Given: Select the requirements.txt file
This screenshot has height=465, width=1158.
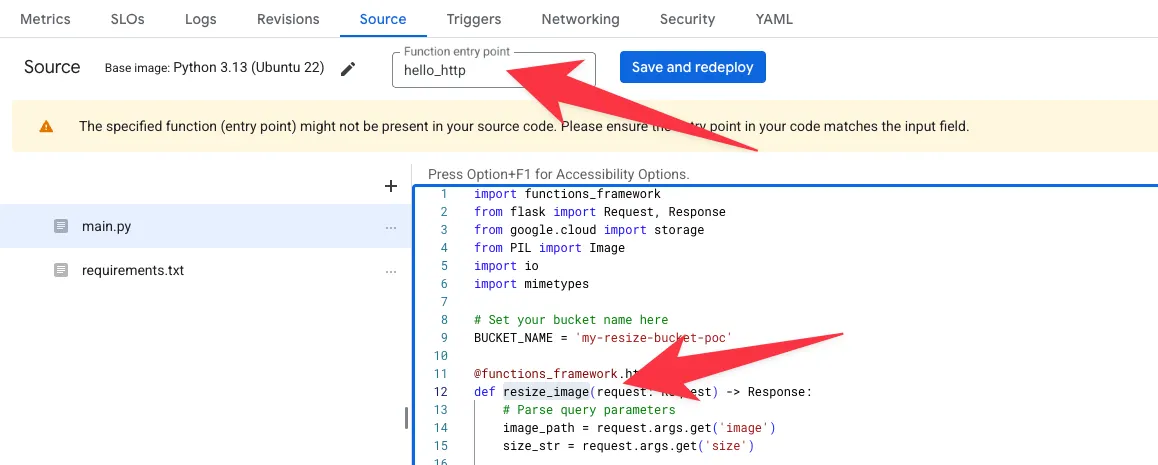Looking at the screenshot, I should click(x=133, y=270).
